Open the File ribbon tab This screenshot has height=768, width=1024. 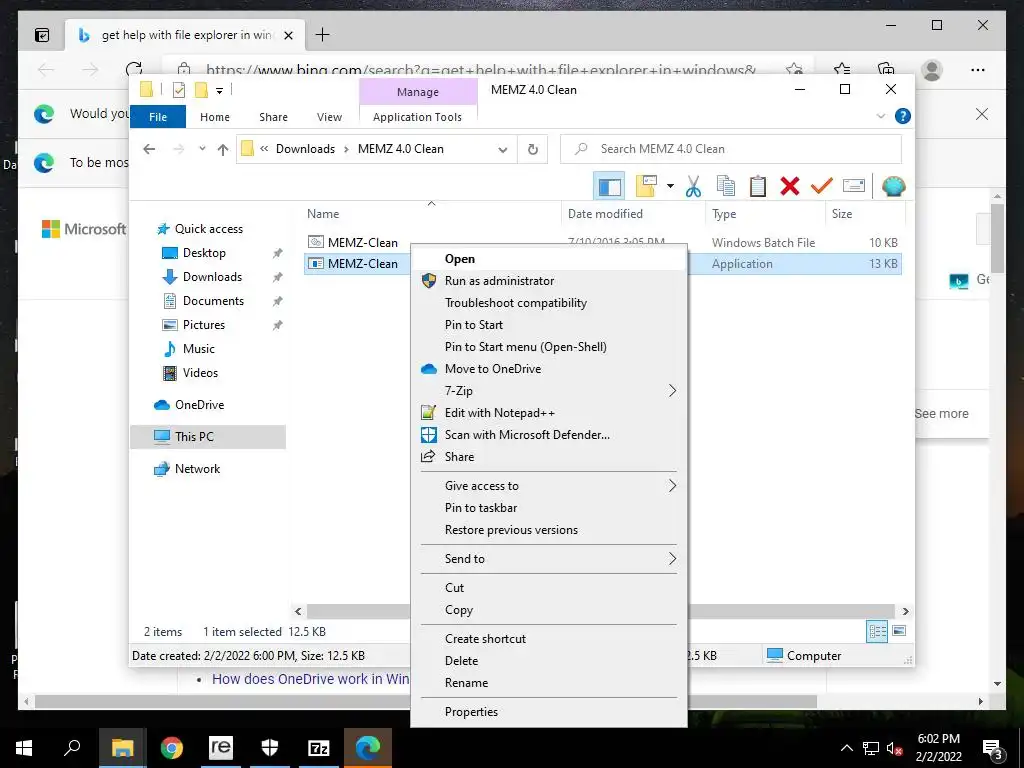tap(158, 117)
